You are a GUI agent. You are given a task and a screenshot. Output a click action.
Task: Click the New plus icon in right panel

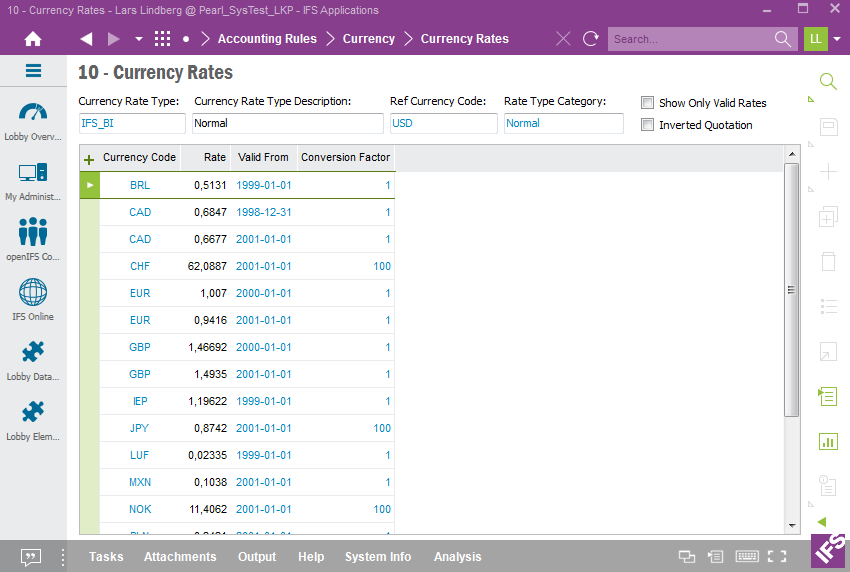tap(828, 172)
